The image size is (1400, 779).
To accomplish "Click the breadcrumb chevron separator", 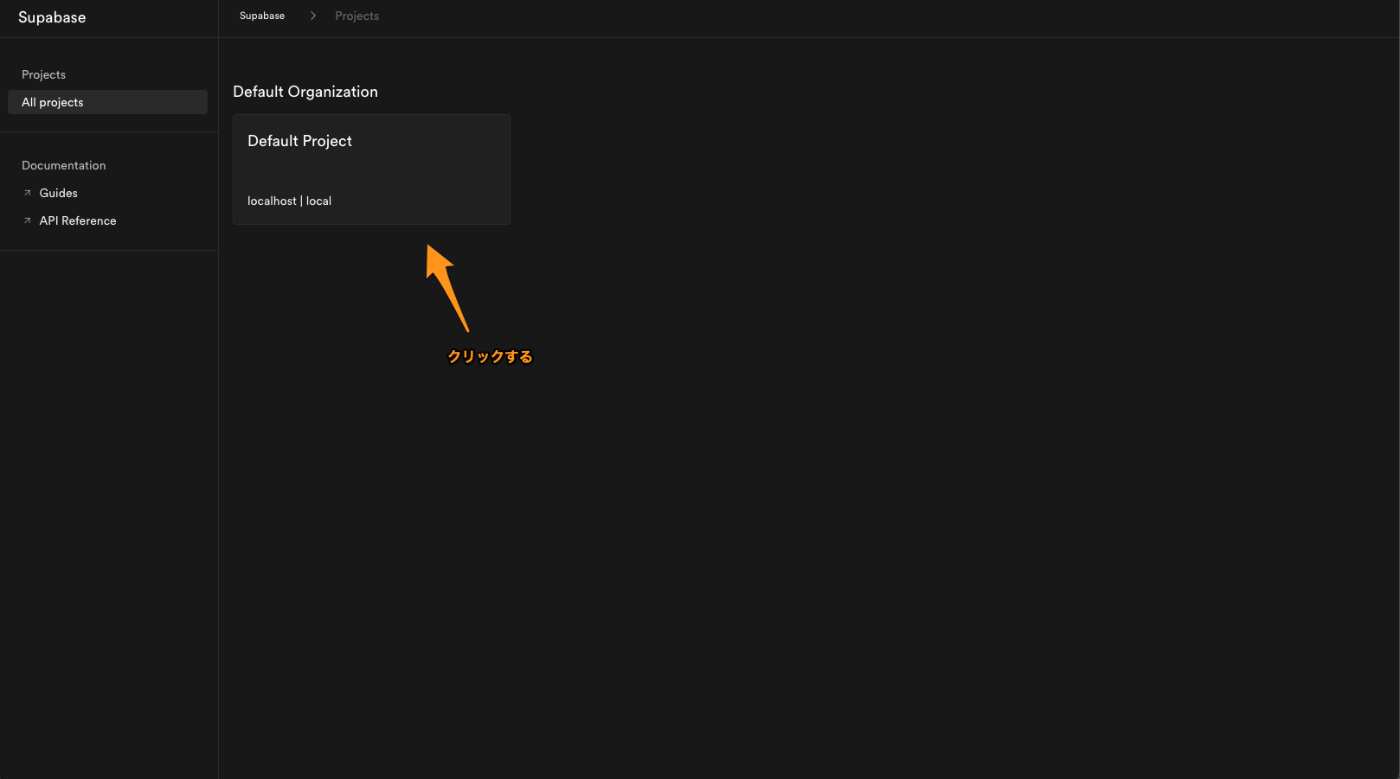I will [313, 16].
